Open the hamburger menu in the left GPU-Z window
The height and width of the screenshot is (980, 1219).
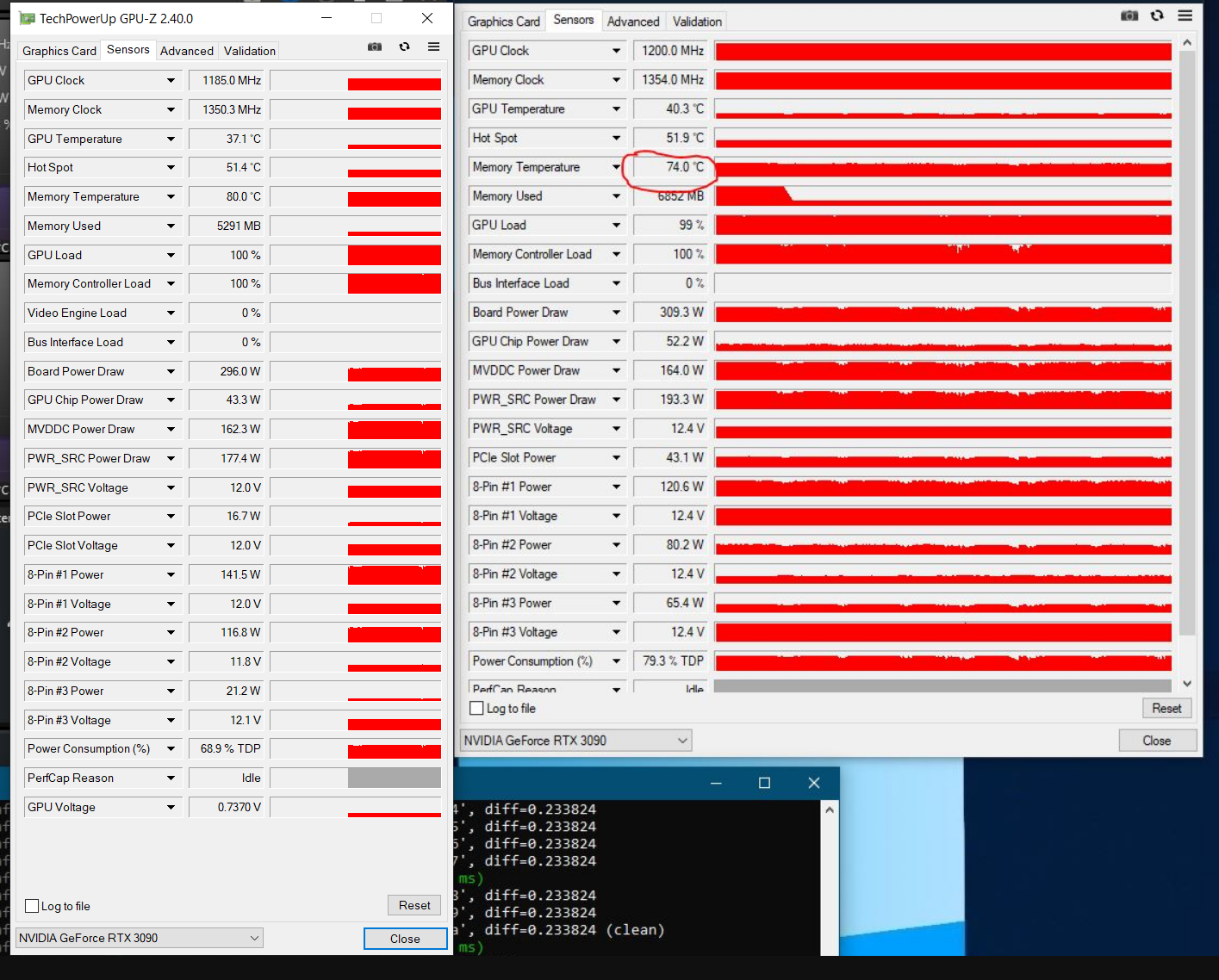[x=433, y=47]
